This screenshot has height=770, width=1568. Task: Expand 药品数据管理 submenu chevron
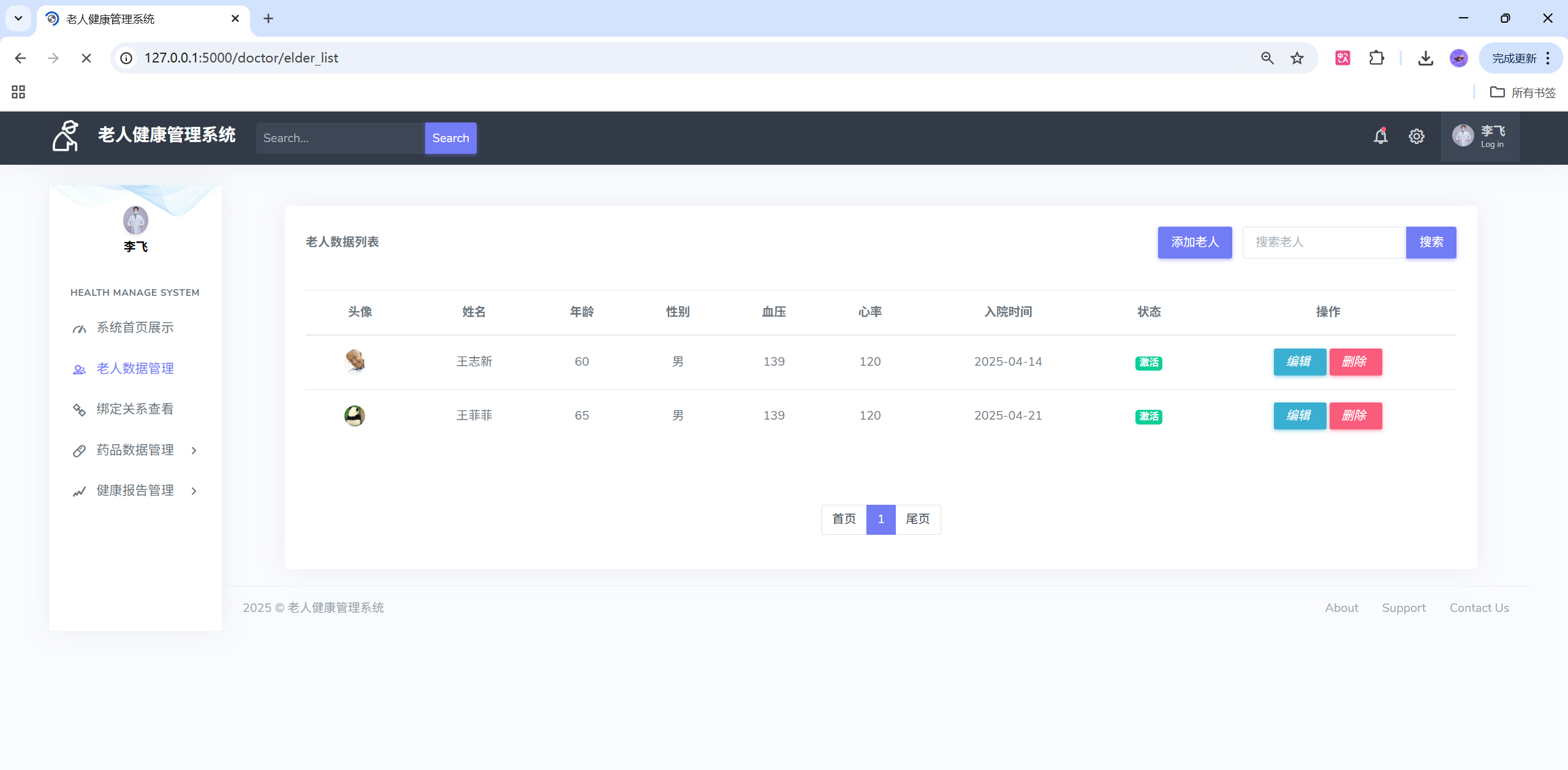194,451
